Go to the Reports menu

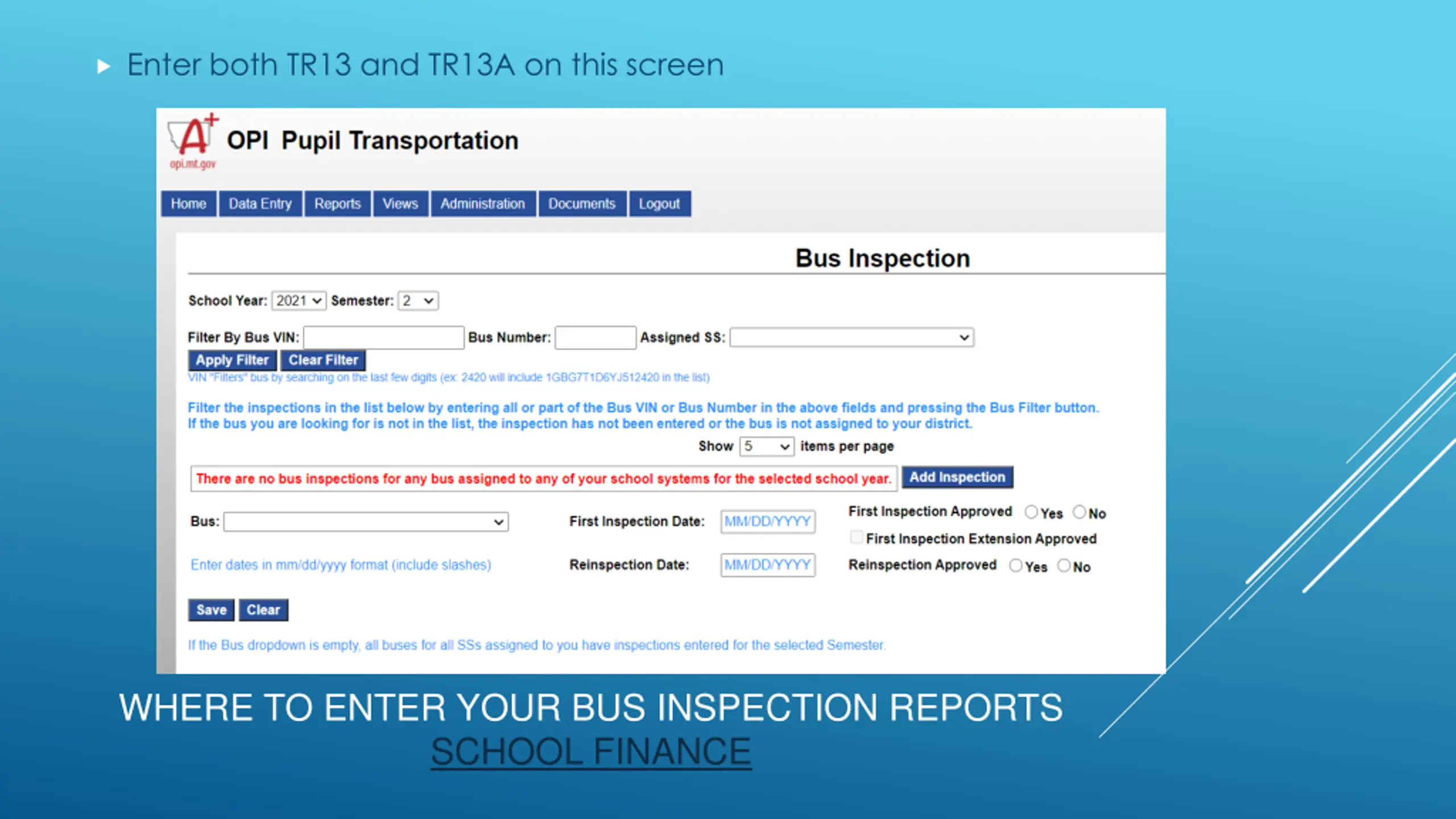337,204
